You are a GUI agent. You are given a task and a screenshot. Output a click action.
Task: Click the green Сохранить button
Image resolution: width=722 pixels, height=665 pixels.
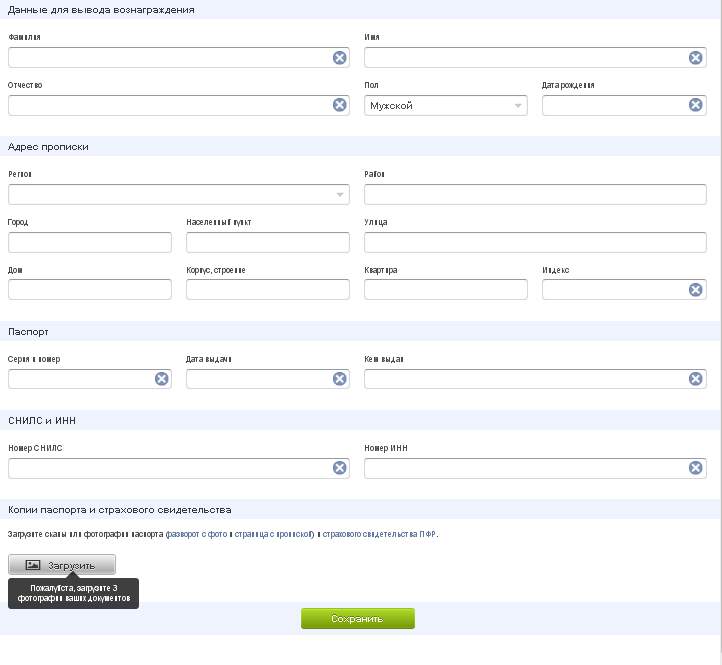(x=357, y=619)
